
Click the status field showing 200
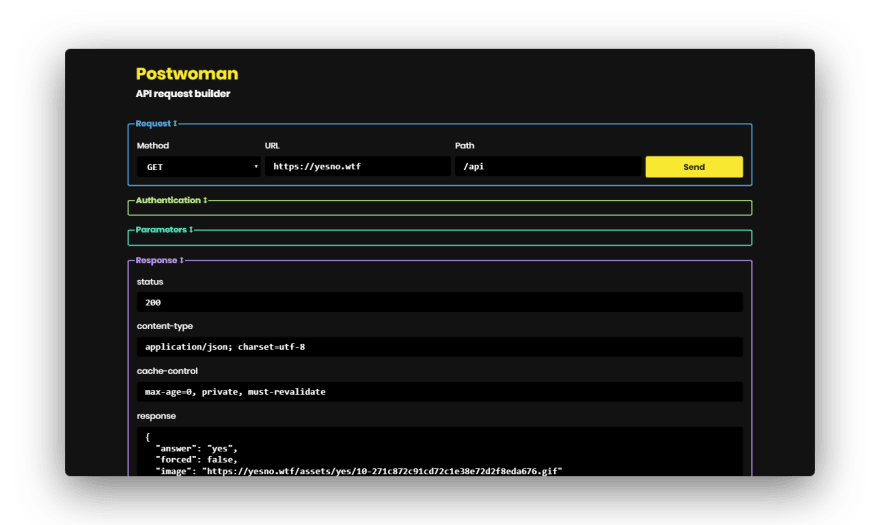pyautogui.click(x=439, y=302)
